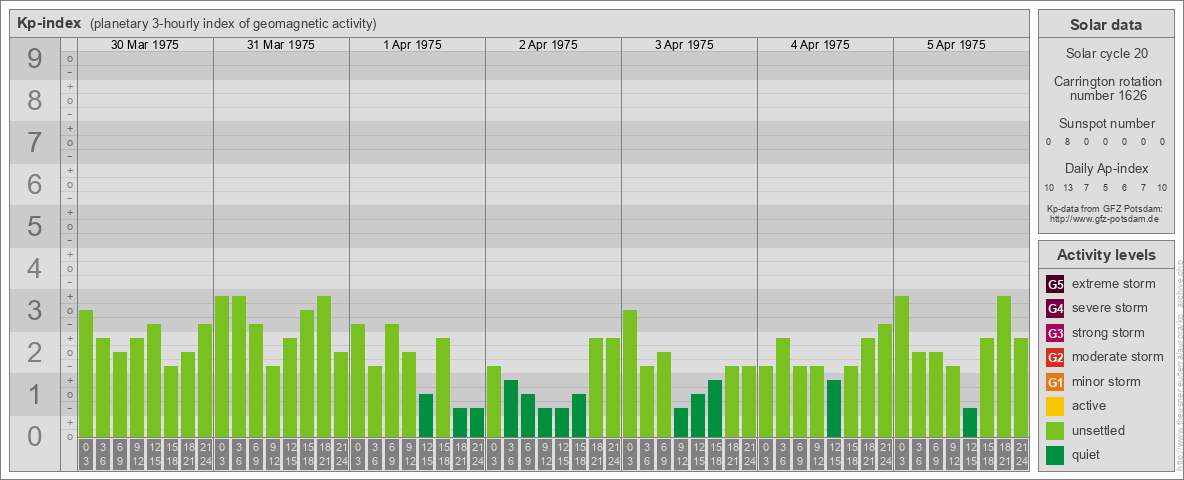Click the 'Kp-data from GFZ Potsdam:' text
1184x480 pixels.
tap(1106, 209)
